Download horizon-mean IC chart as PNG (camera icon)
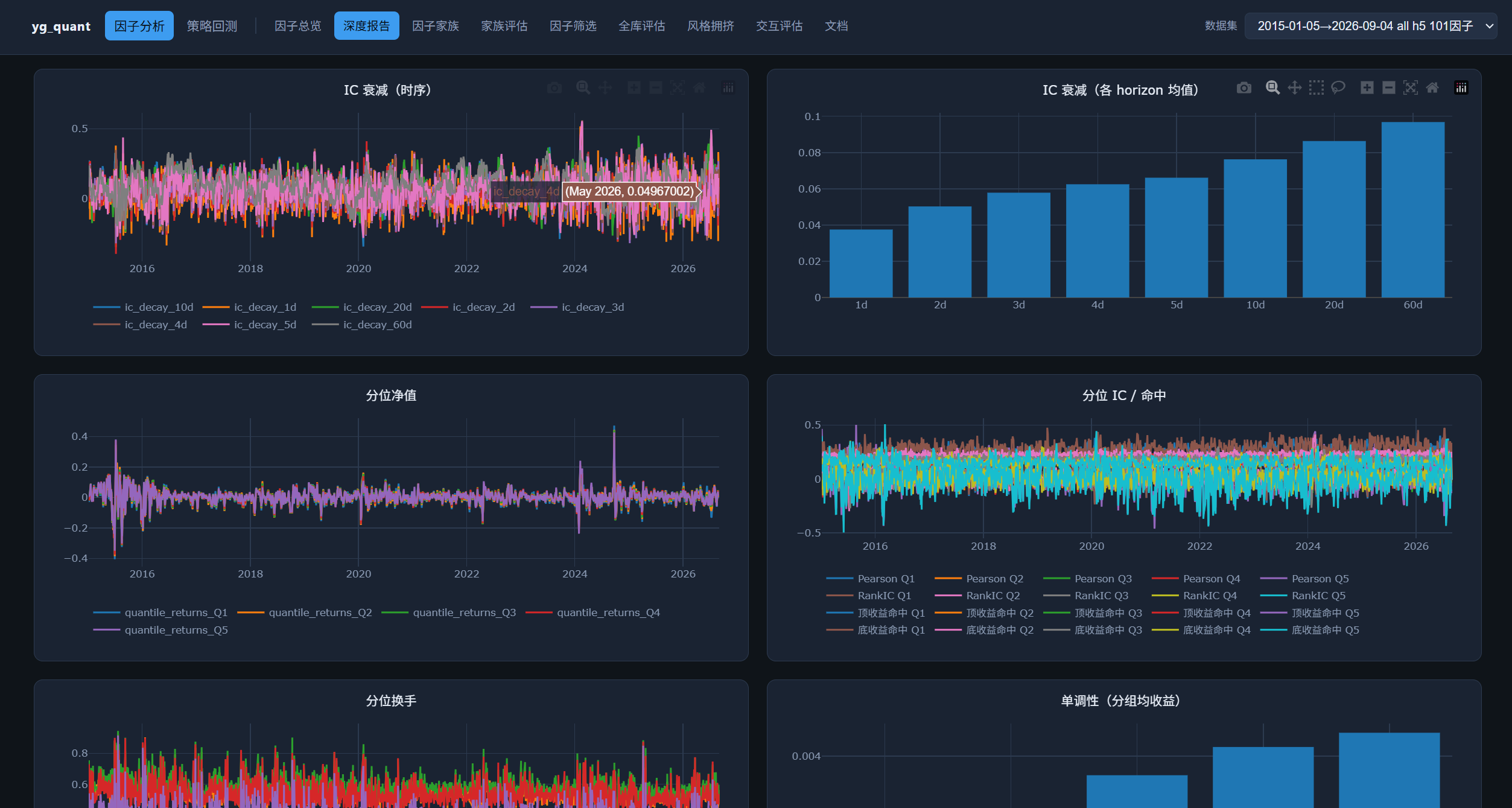 pyautogui.click(x=1244, y=88)
